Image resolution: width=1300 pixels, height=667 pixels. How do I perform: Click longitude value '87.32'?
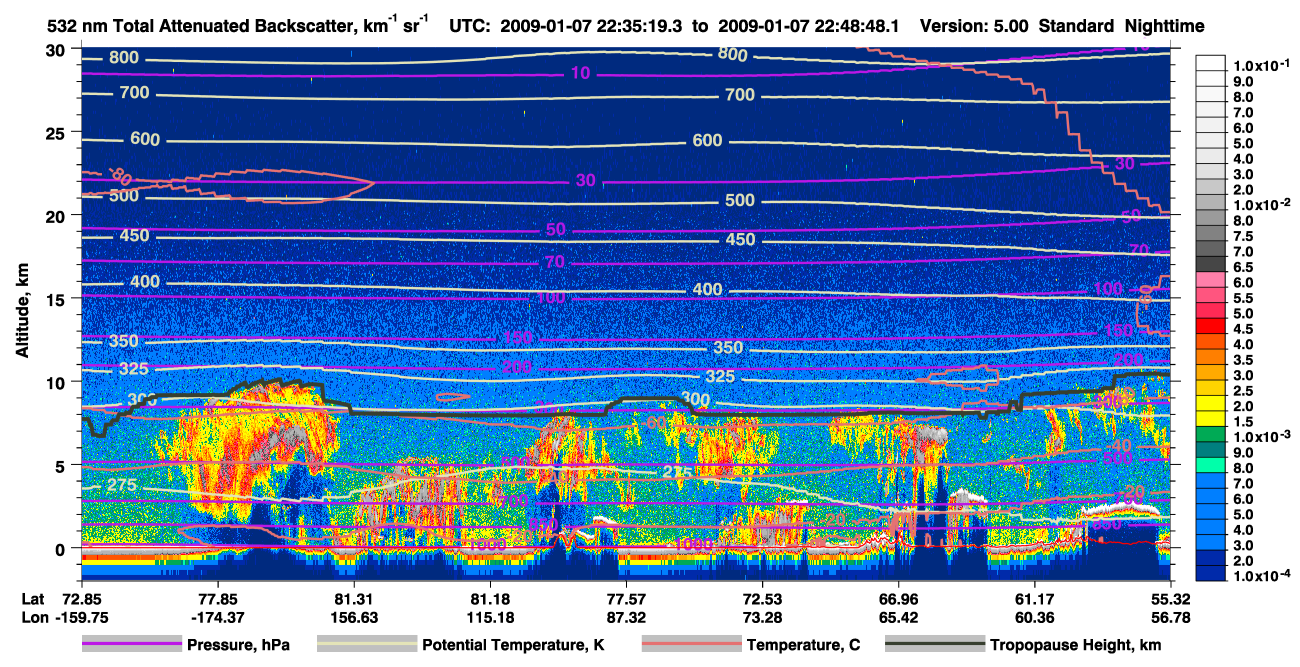click(626, 618)
